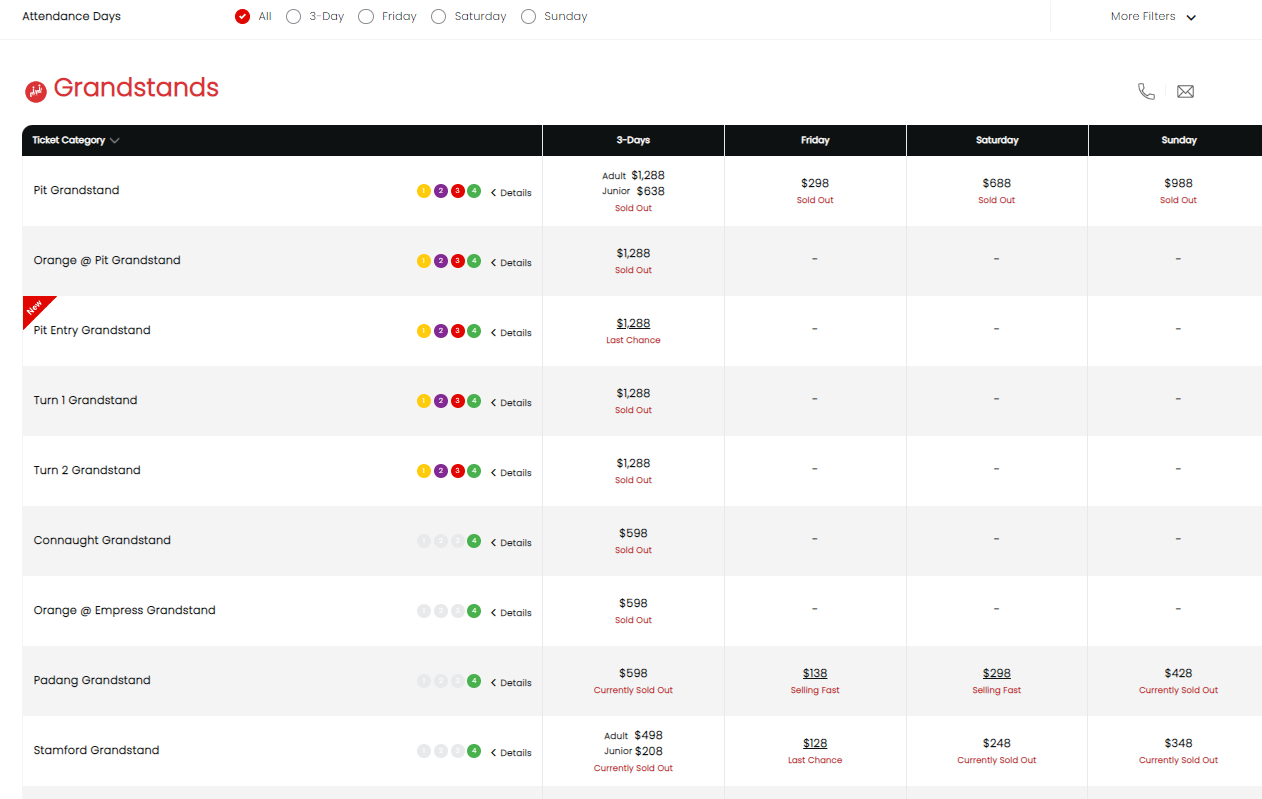Open the $138 Padang Friday price link
This screenshot has height=799, width=1262.
pyautogui.click(x=815, y=673)
